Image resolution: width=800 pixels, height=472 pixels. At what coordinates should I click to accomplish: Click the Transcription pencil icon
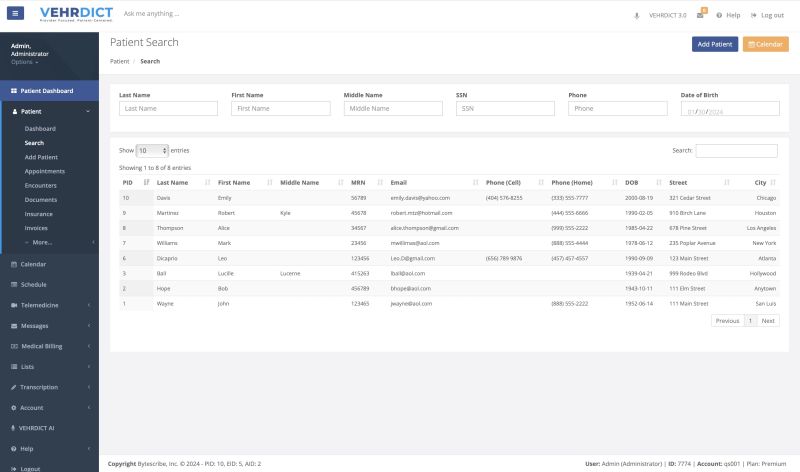[14, 387]
